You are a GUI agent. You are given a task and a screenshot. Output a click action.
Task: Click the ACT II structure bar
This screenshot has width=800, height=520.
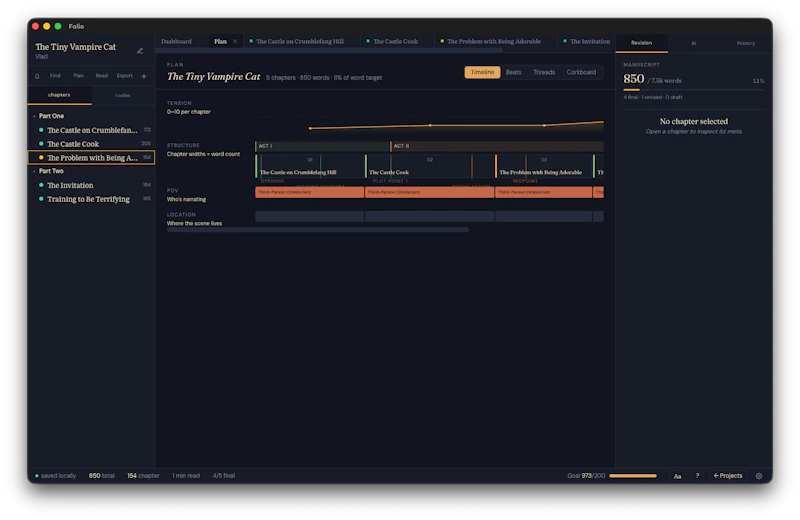point(497,146)
